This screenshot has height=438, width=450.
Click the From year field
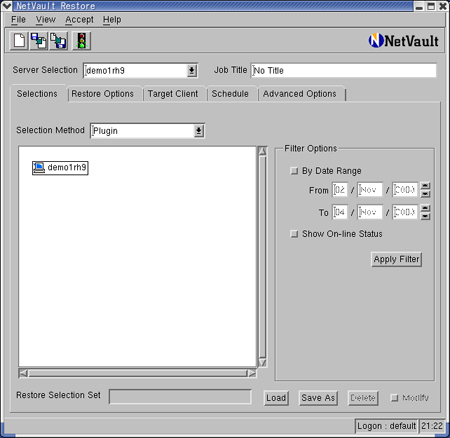coord(405,190)
